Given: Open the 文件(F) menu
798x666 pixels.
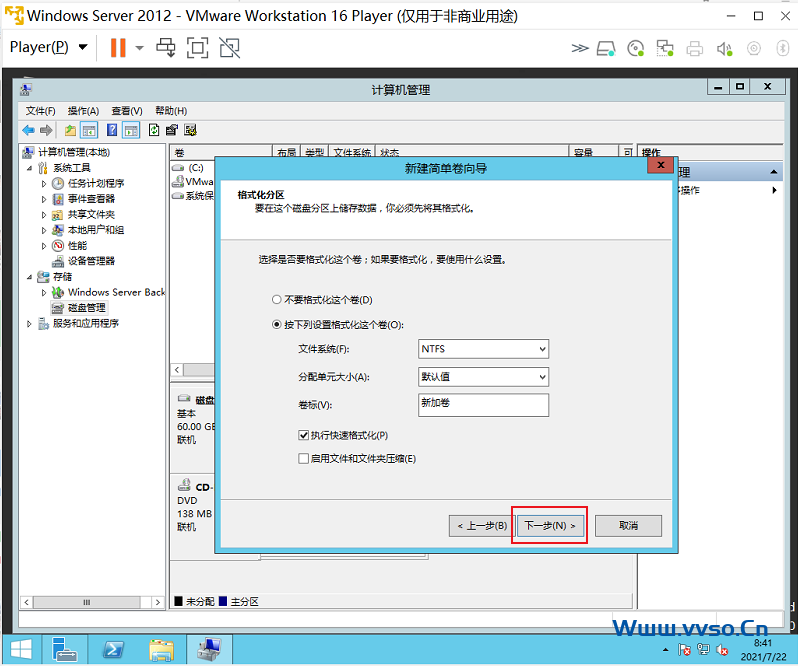Looking at the screenshot, I should pyautogui.click(x=40, y=111).
